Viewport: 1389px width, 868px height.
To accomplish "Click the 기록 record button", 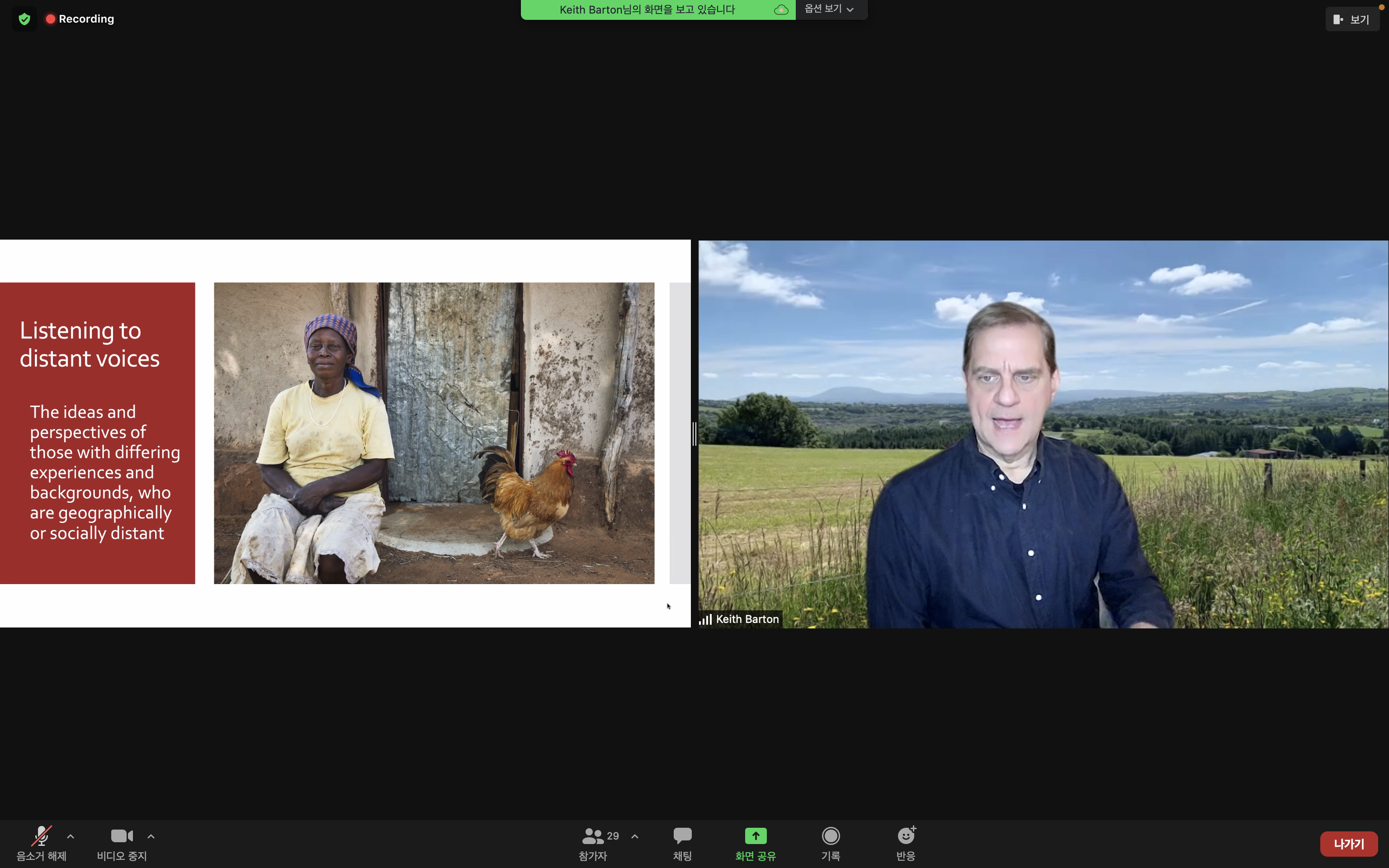I will point(831,843).
